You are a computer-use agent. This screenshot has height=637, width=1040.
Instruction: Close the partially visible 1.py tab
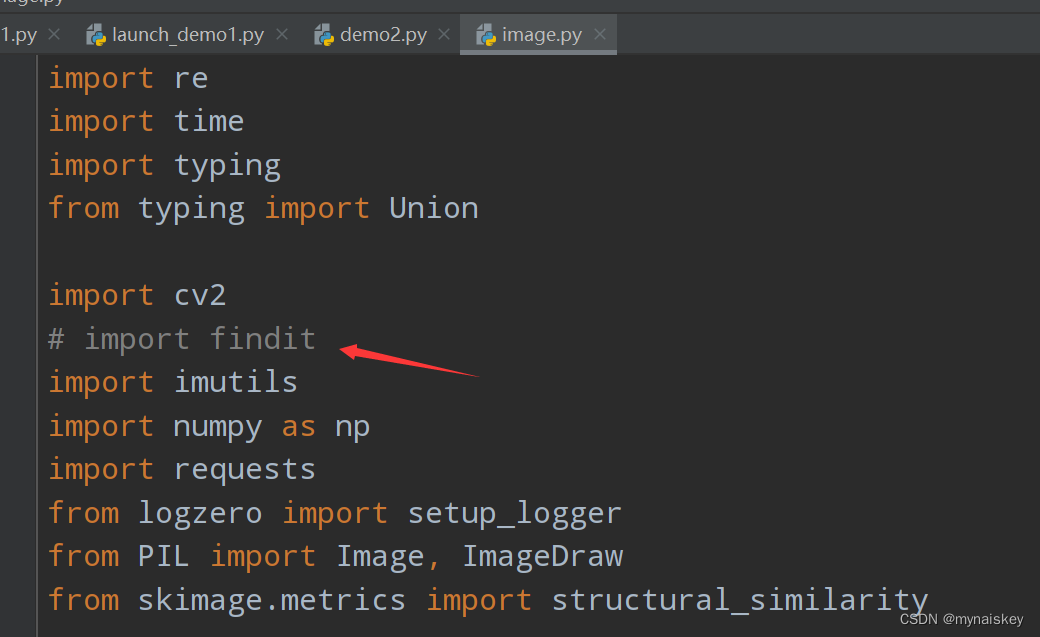(x=54, y=35)
